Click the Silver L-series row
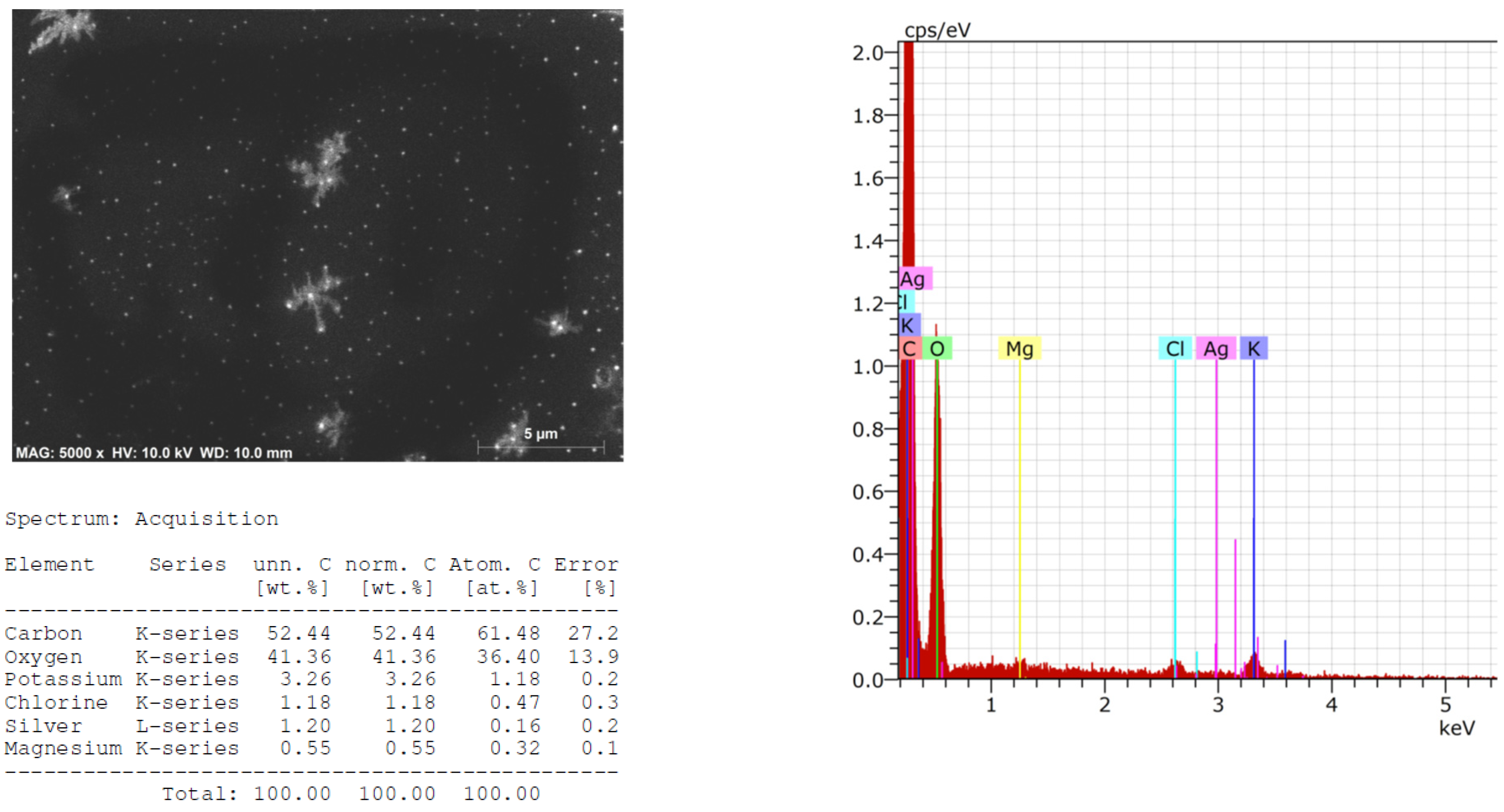1504x812 pixels. click(x=310, y=726)
